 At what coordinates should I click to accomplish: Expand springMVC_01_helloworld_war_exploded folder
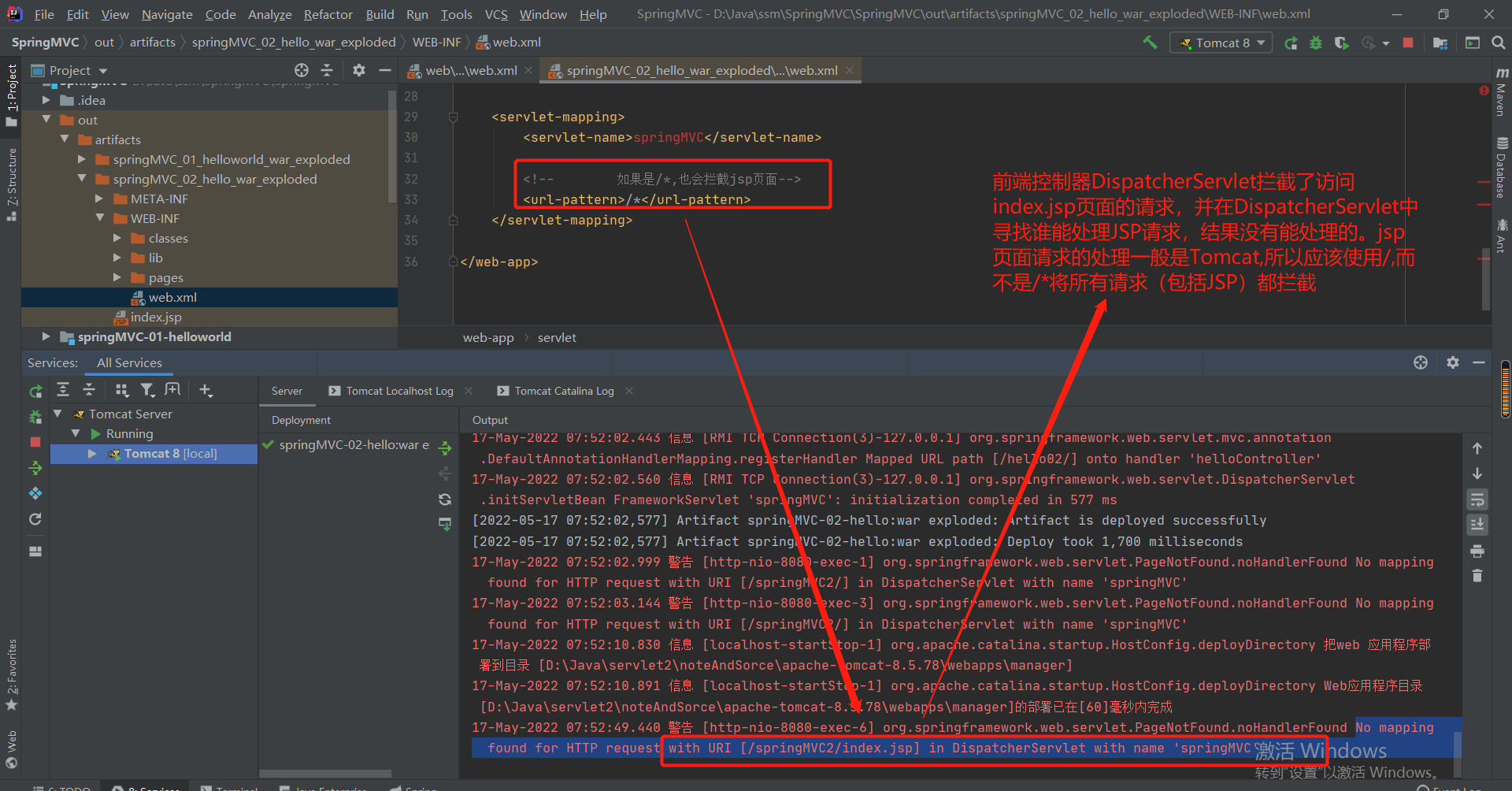pos(82,159)
